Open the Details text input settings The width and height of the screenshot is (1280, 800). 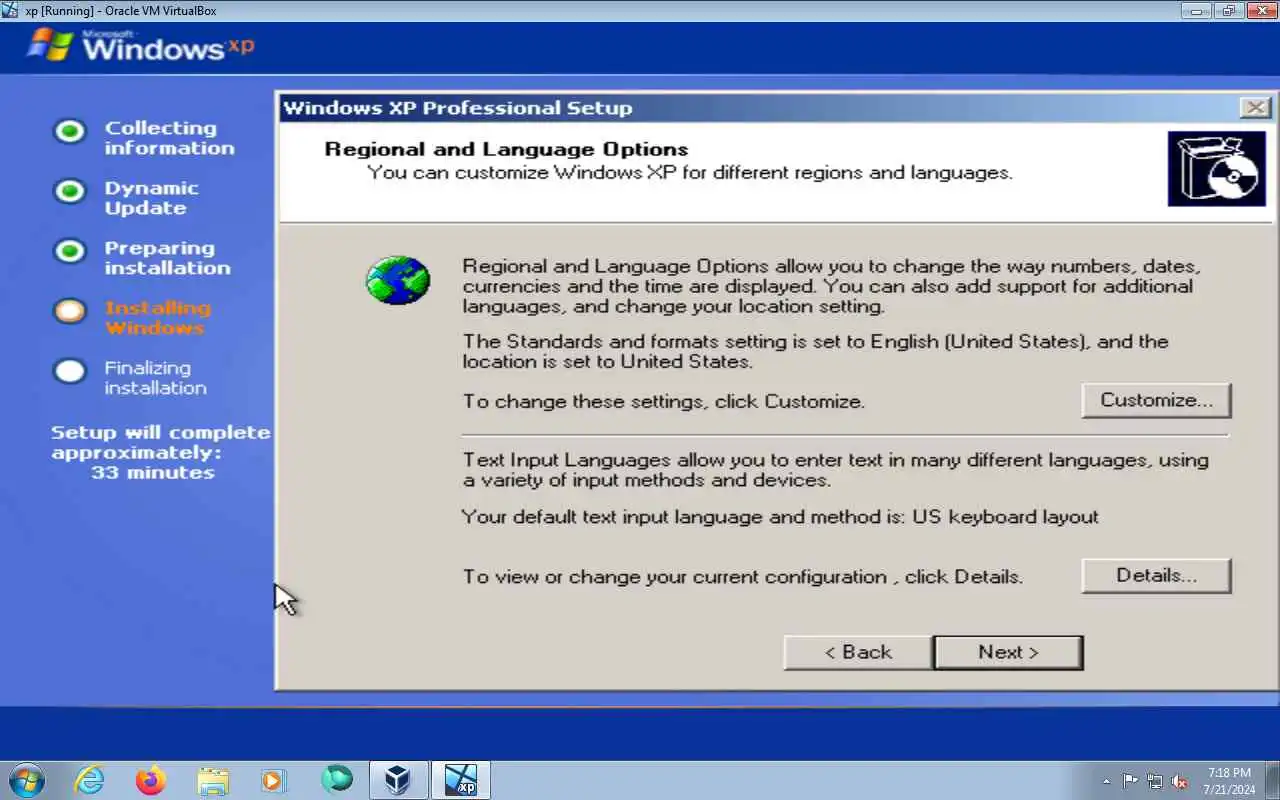pos(1156,576)
